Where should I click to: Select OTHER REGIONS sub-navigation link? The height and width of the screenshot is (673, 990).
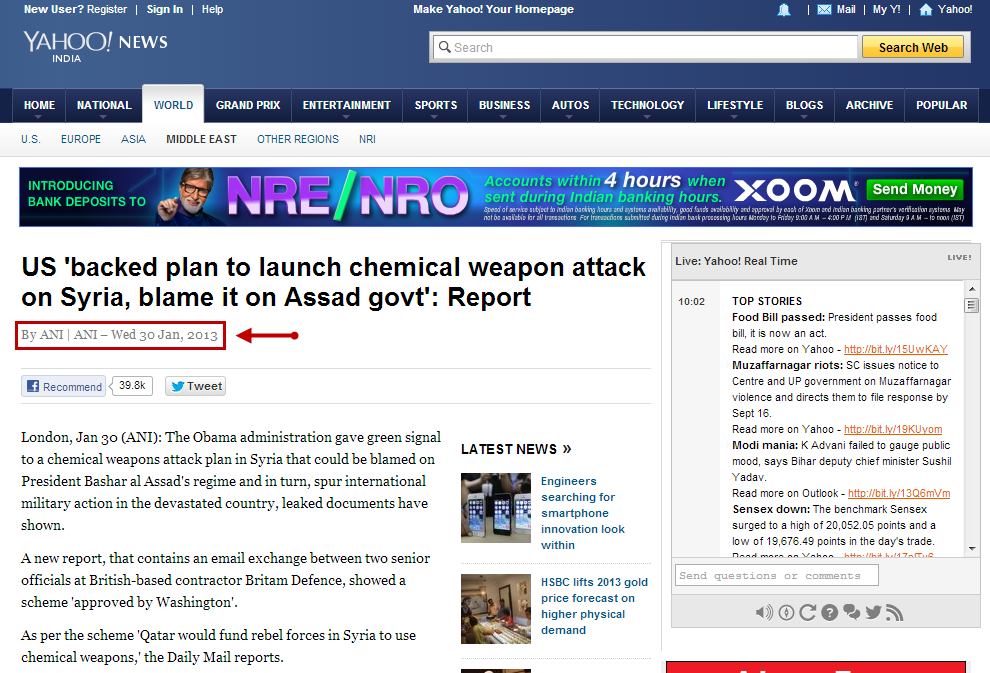298,139
